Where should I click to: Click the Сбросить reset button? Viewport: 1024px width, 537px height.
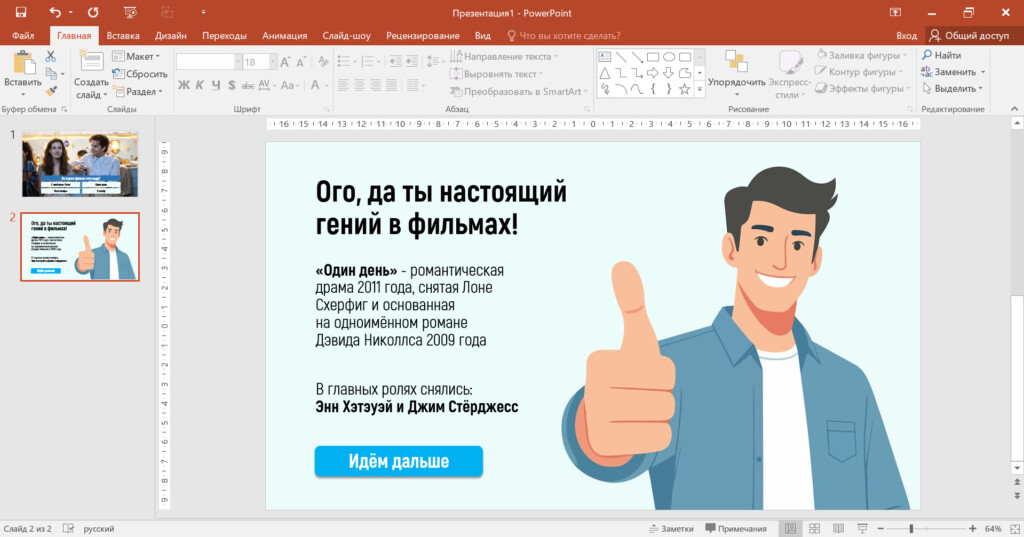click(140, 74)
